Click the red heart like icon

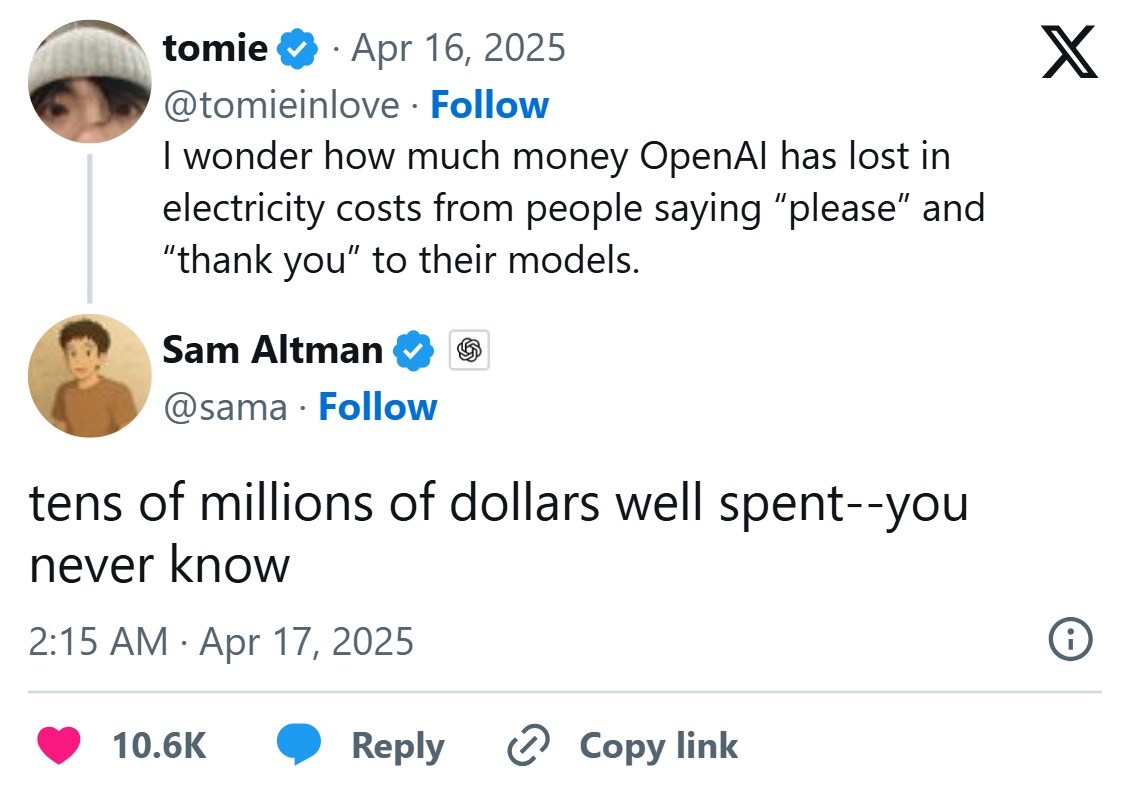pos(59,746)
